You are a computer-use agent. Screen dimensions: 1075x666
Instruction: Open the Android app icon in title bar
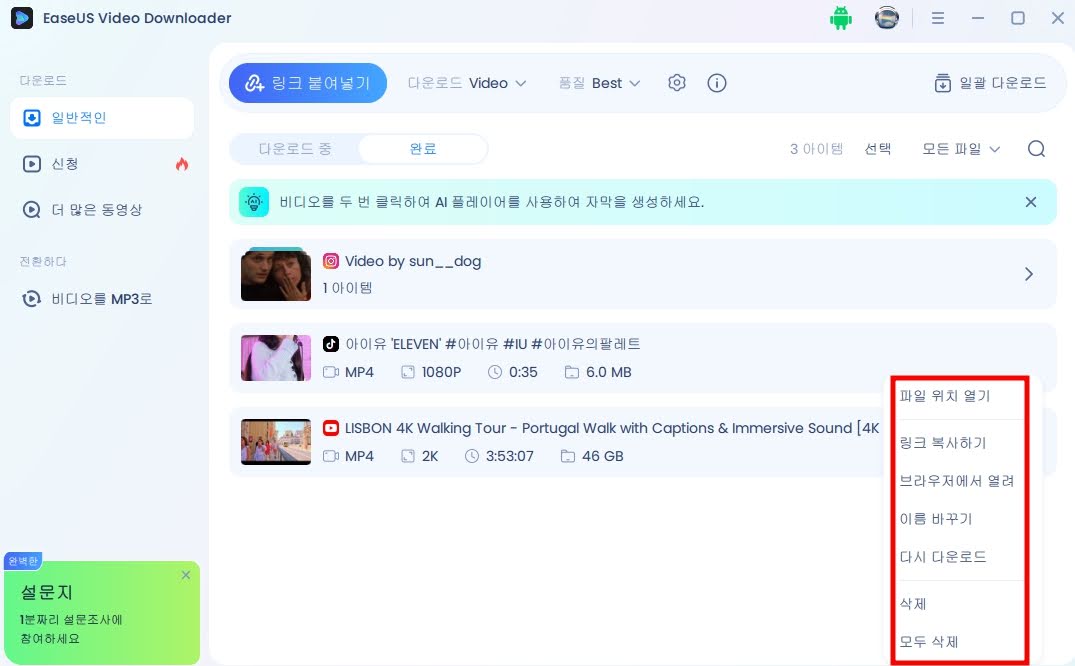point(841,18)
